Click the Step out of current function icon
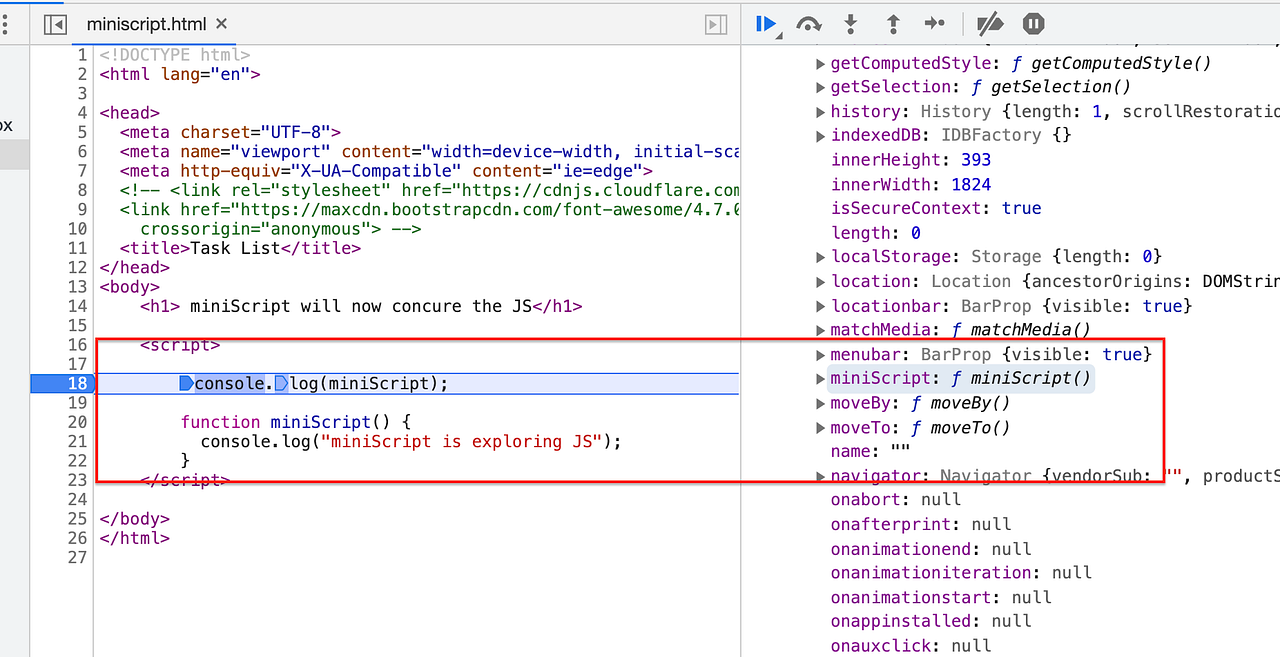The image size is (1280, 657). point(892,23)
